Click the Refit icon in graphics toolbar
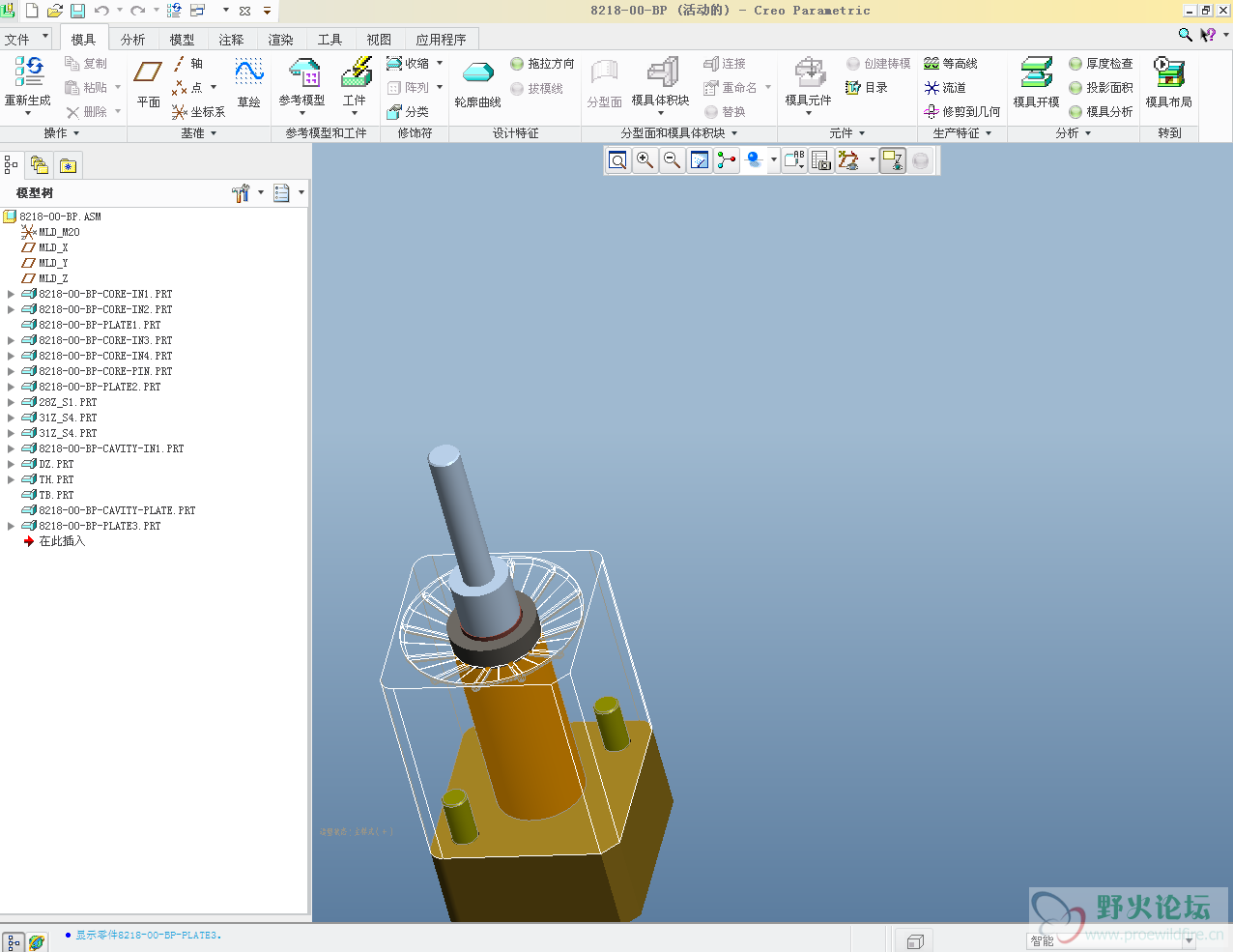The height and width of the screenshot is (952, 1233). click(617, 160)
